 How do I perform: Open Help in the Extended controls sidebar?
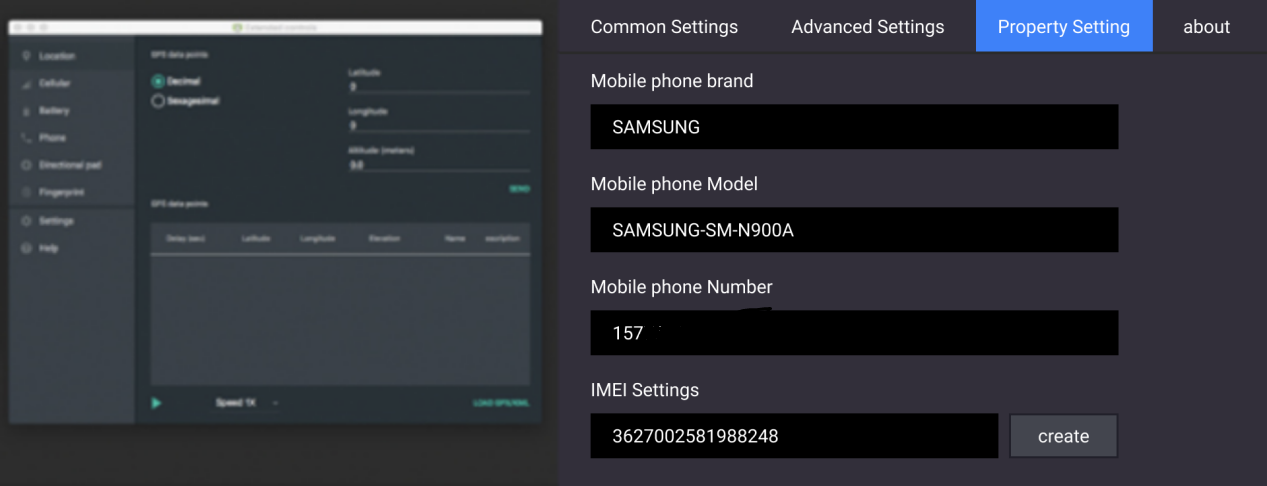tap(70, 248)
